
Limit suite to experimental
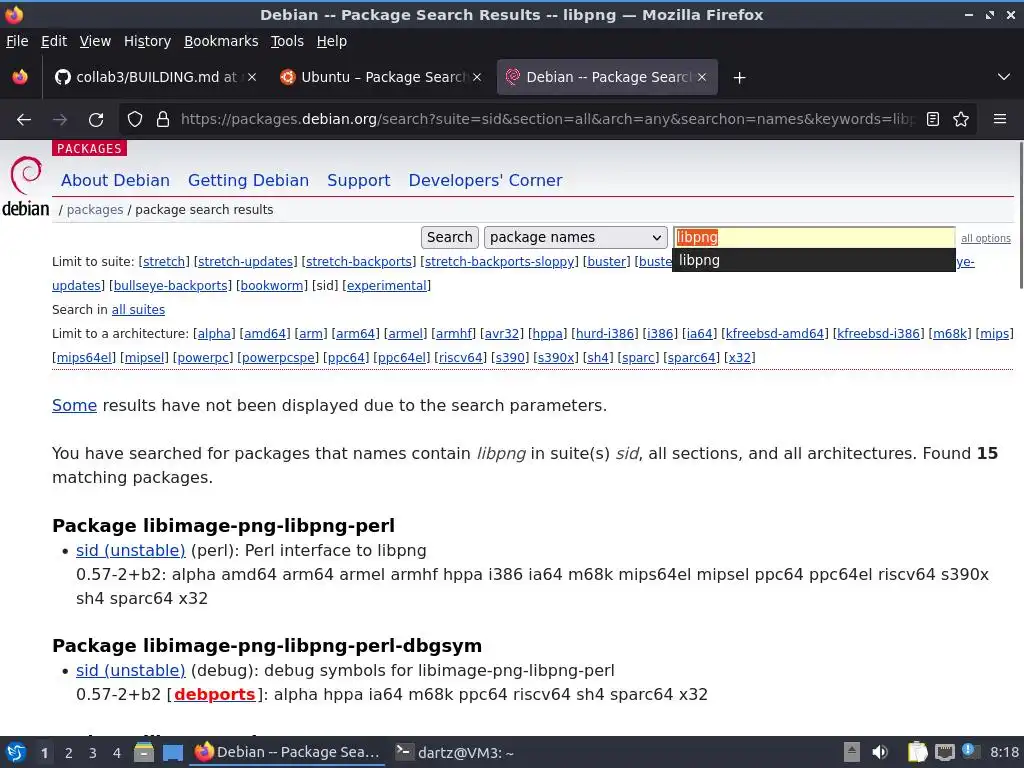(x=387, y=286)
